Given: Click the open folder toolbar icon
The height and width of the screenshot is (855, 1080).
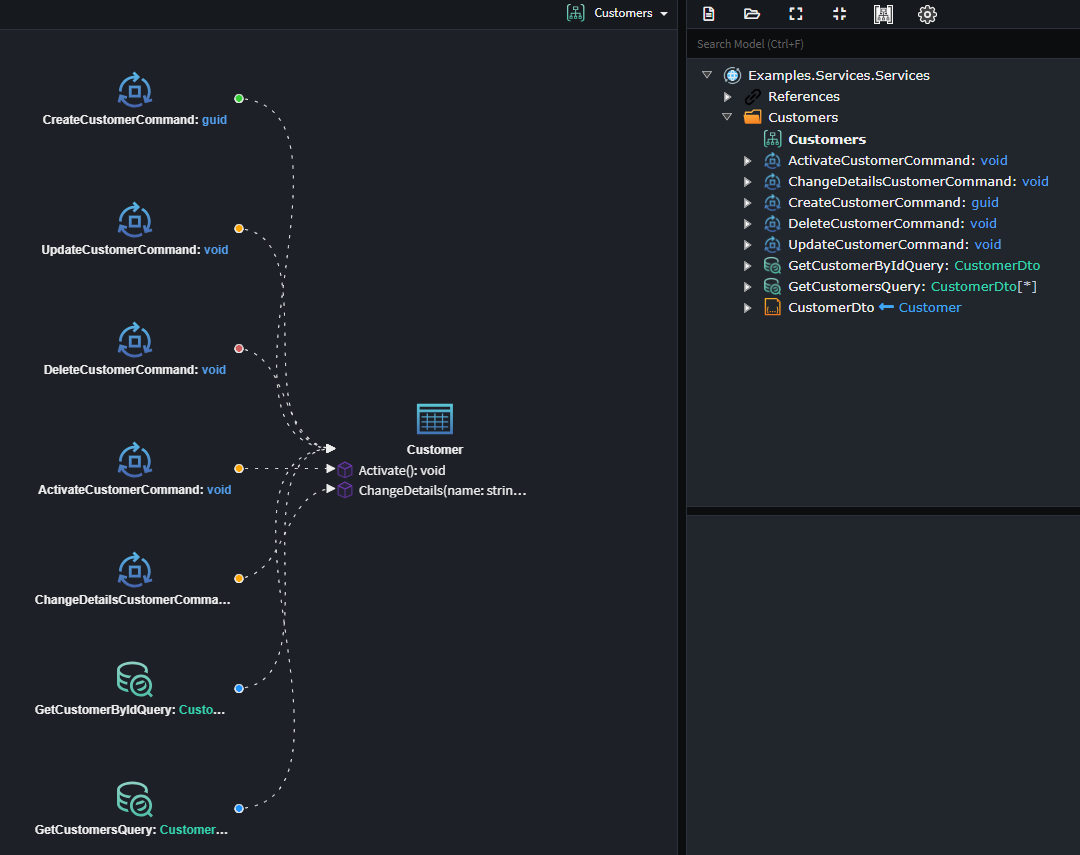Looking at the screenshot, I should point(752,14).
